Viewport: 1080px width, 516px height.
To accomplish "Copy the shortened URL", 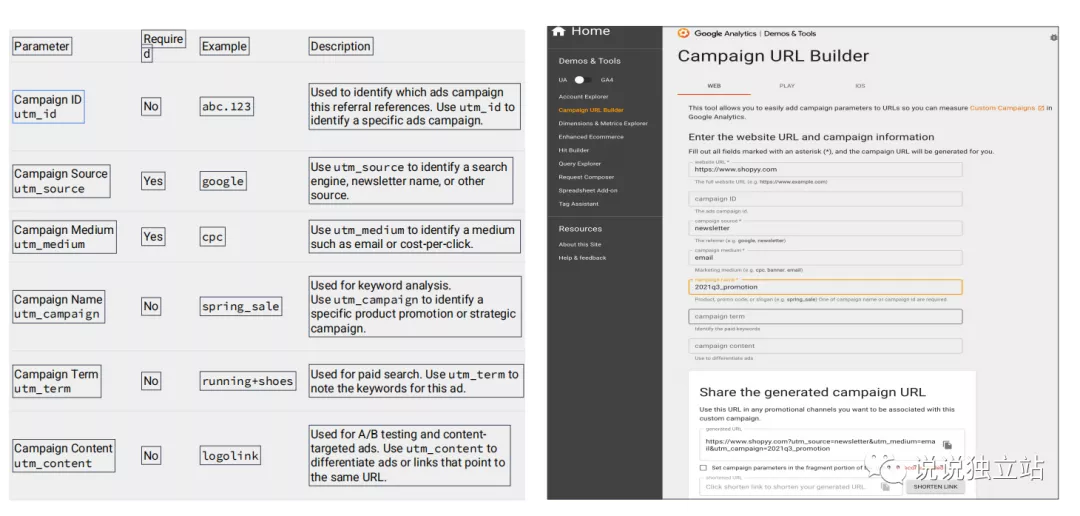I will point(885,486).
